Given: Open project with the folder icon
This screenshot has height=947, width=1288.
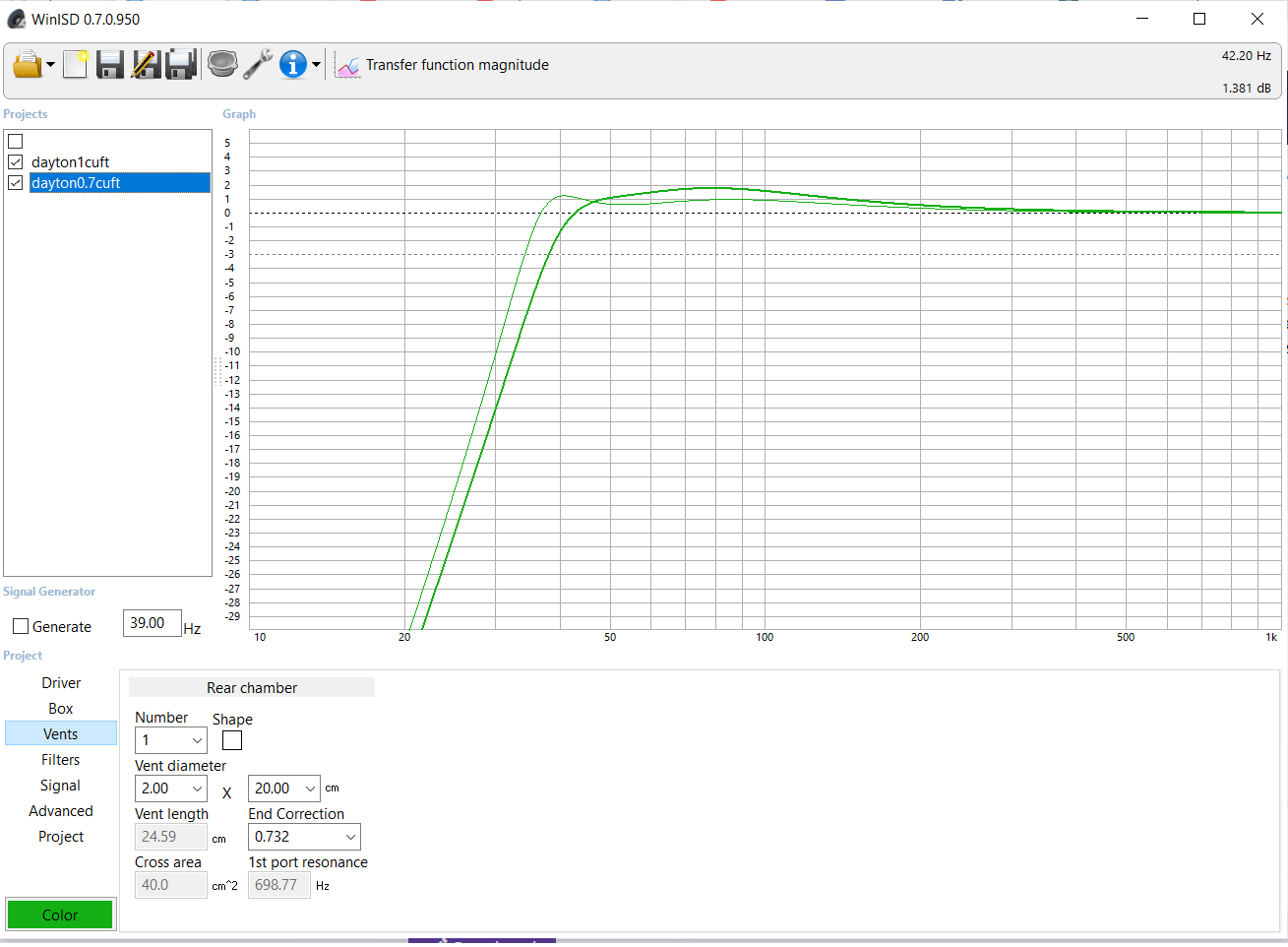Looking at the screenshot, I should pos(27,65).
